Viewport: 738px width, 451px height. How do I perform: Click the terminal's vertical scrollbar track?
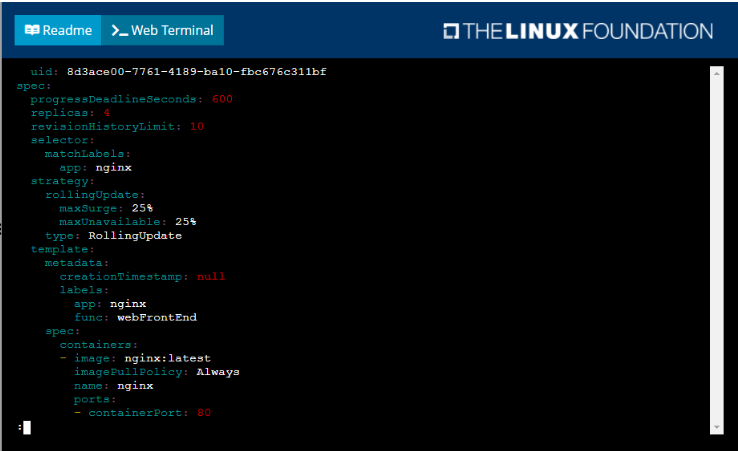point(716,250)
